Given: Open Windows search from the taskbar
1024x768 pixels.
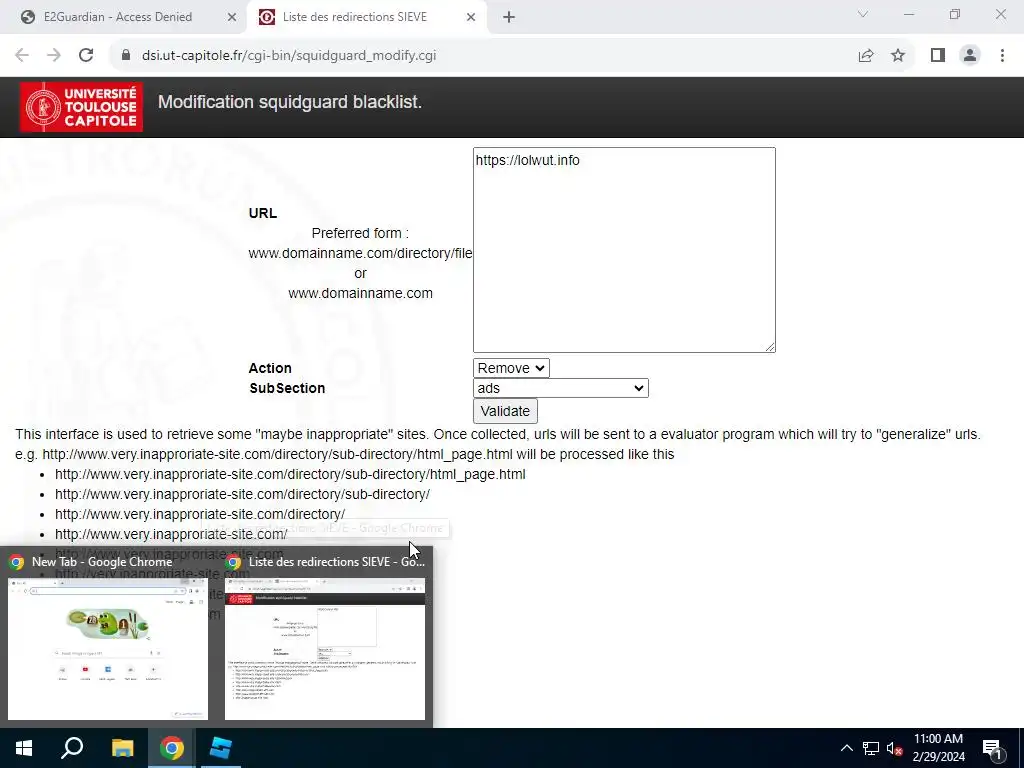Looking at the screenshot, I should coord(72,748).
